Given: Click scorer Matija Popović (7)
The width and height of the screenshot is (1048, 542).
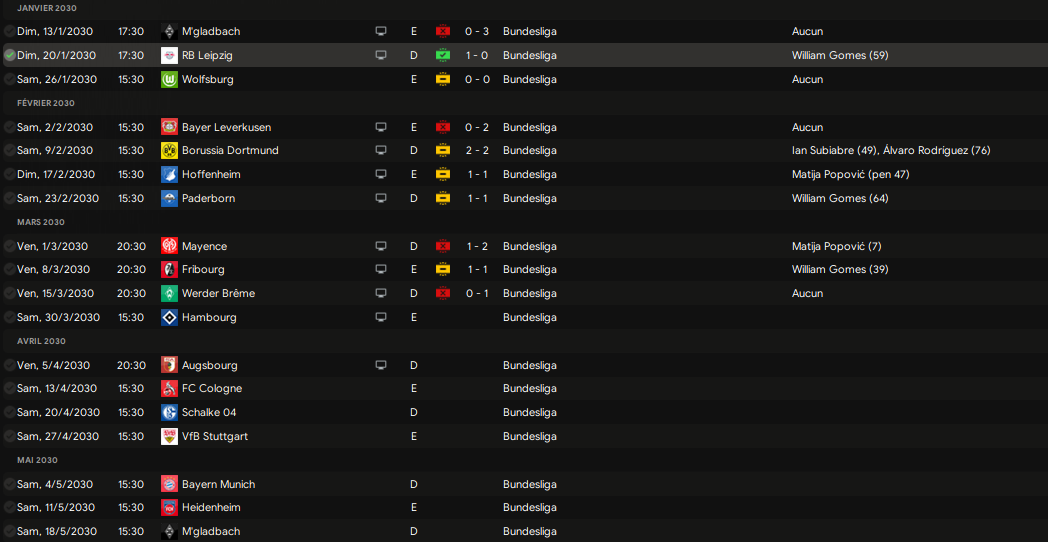Looking at the screenshot, I should point(837,246).
